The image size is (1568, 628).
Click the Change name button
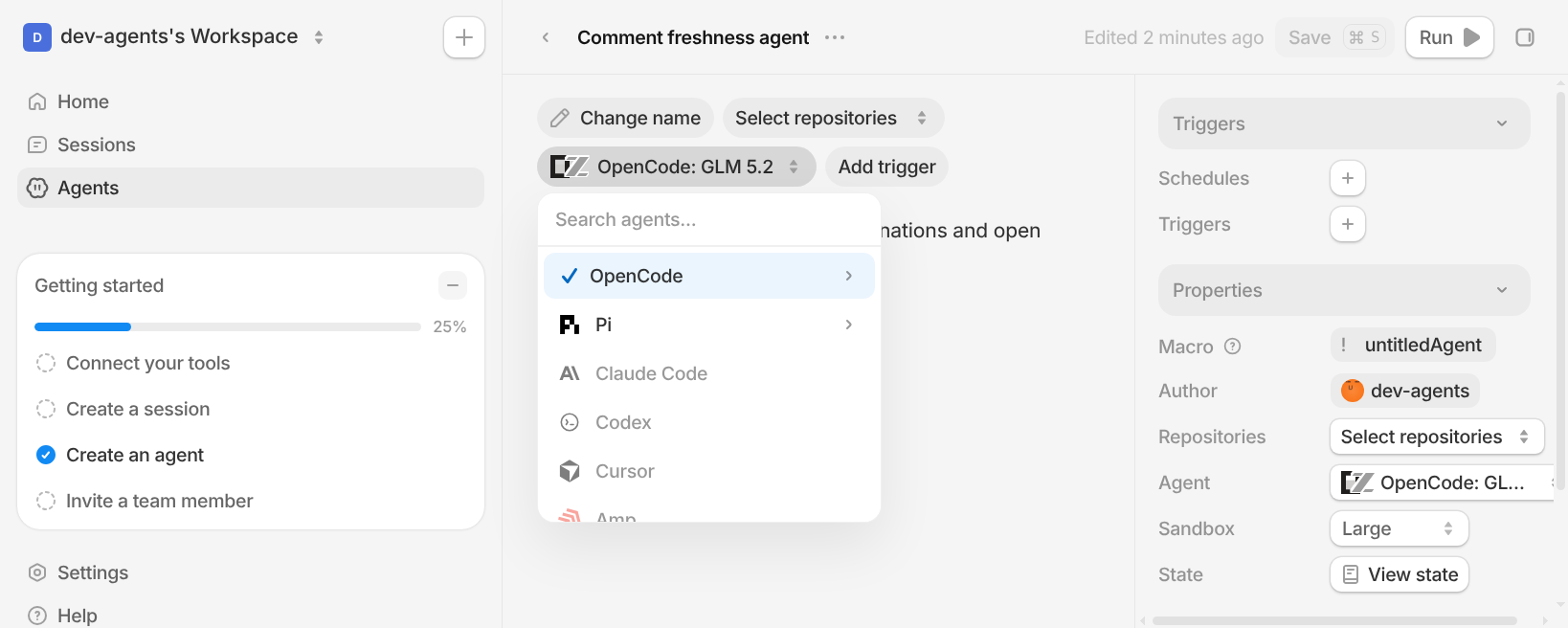coord(626,118)
